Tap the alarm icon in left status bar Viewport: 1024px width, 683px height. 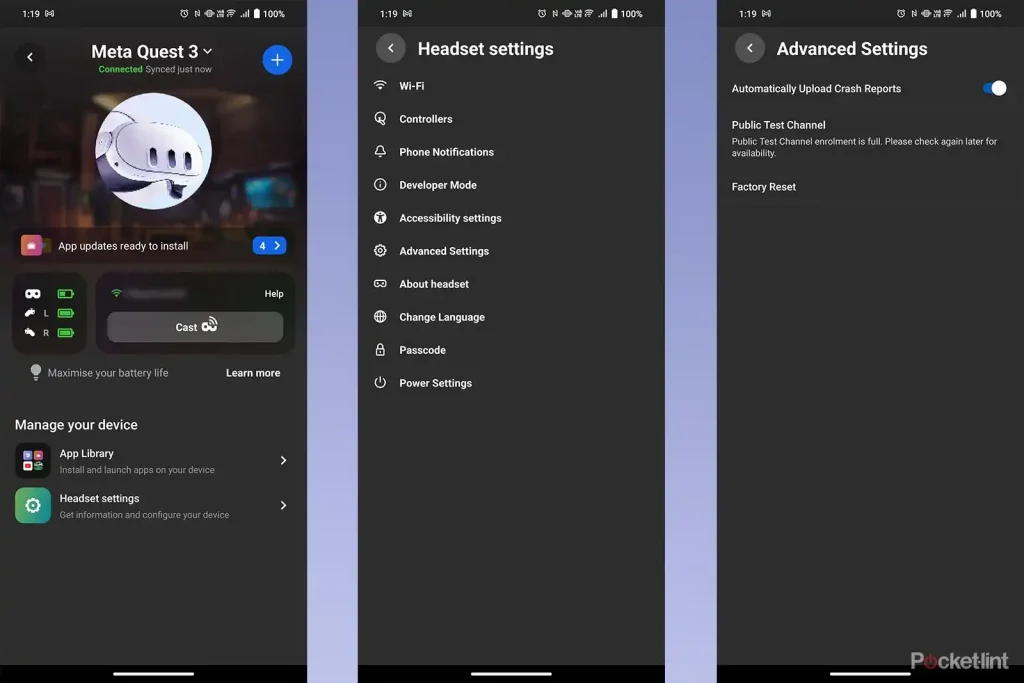coord(184,14)
